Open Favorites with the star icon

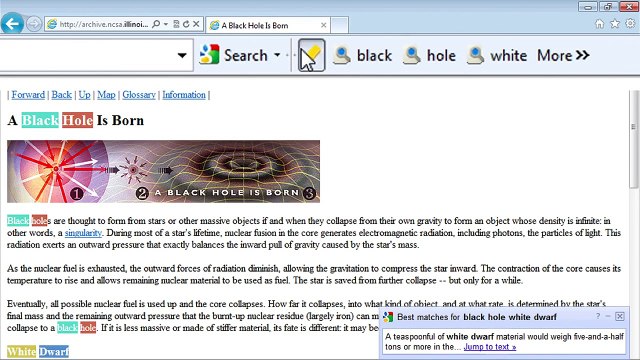615,24
